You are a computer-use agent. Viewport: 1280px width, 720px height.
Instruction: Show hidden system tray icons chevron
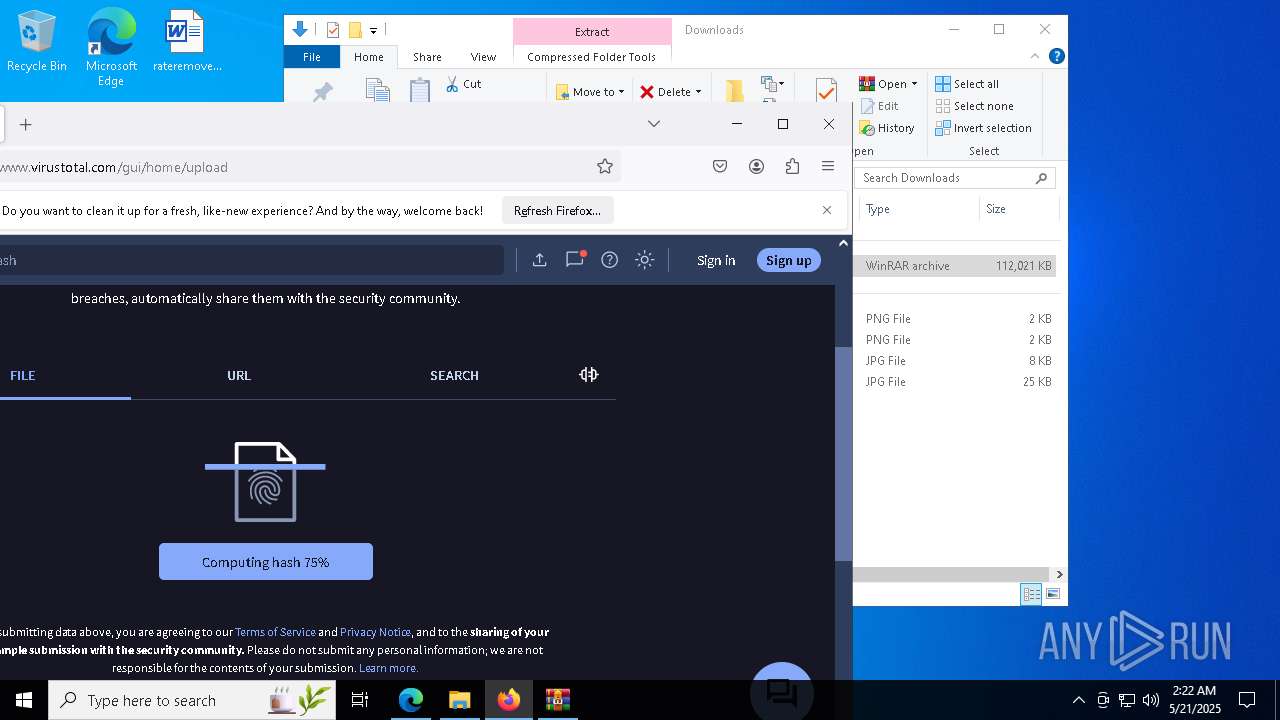(1078, 700)
